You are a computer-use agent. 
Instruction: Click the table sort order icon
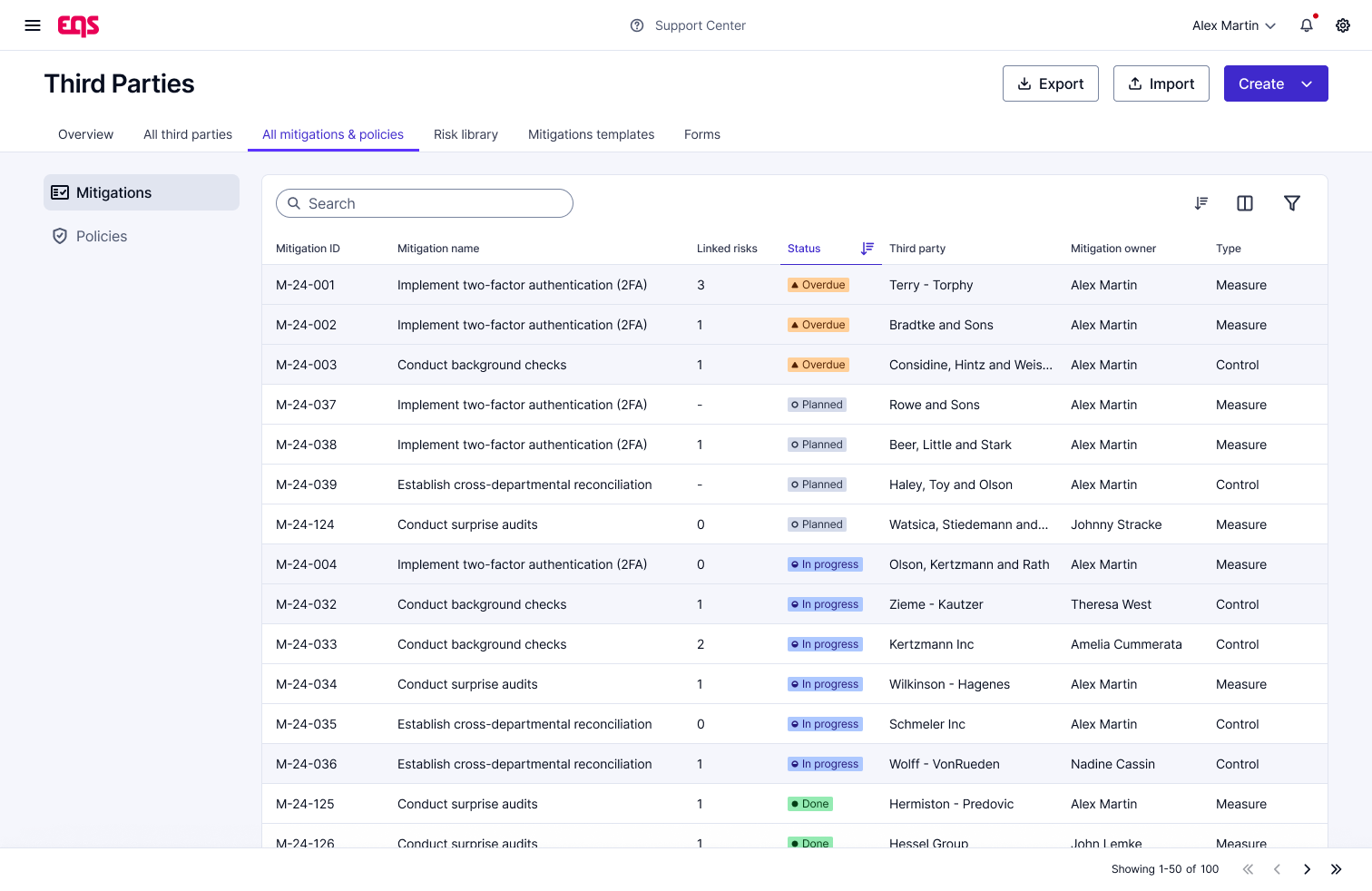point(1201,203)
